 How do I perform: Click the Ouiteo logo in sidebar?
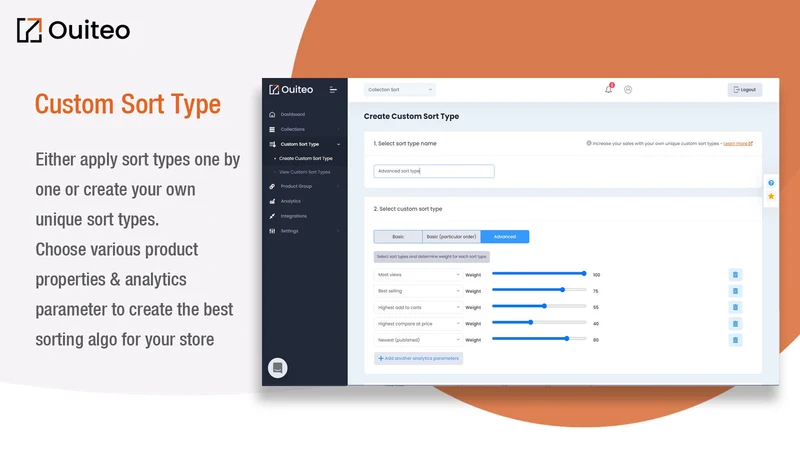click(x=291, y=90)
